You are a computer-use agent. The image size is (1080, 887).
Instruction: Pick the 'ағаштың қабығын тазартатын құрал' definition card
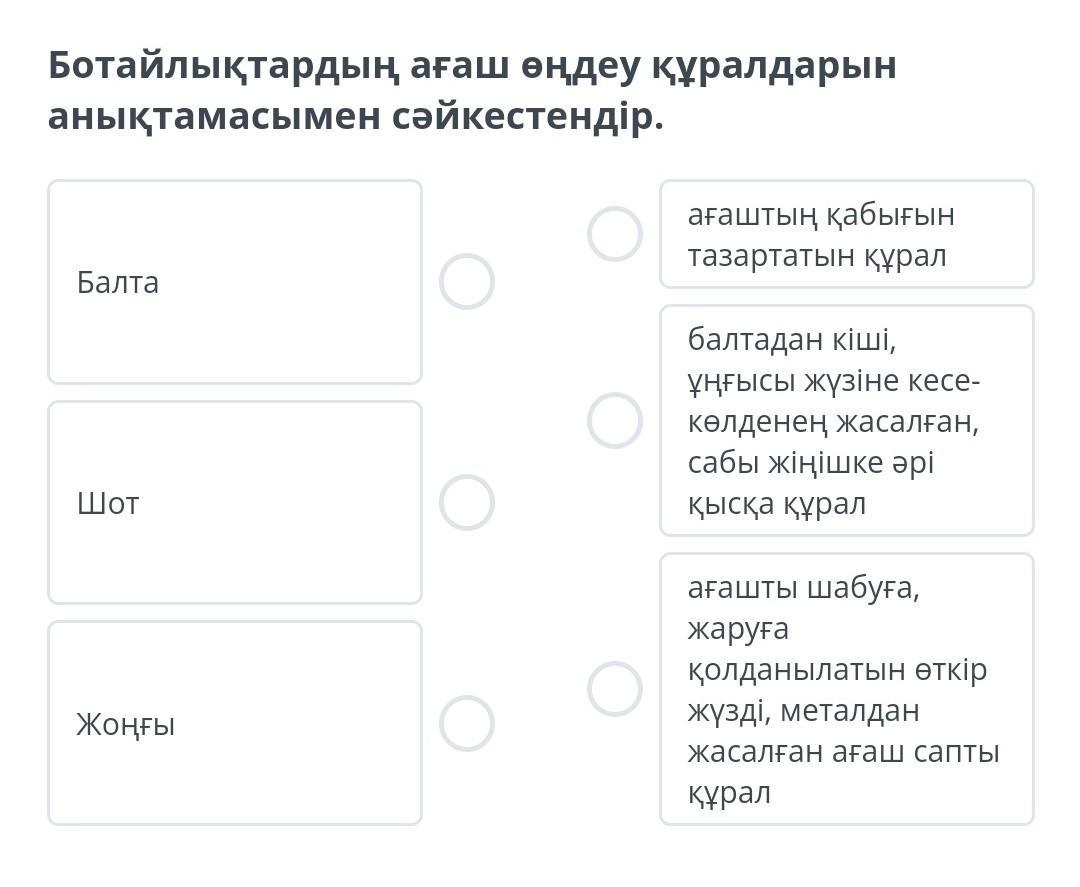[x=846, y=234]
